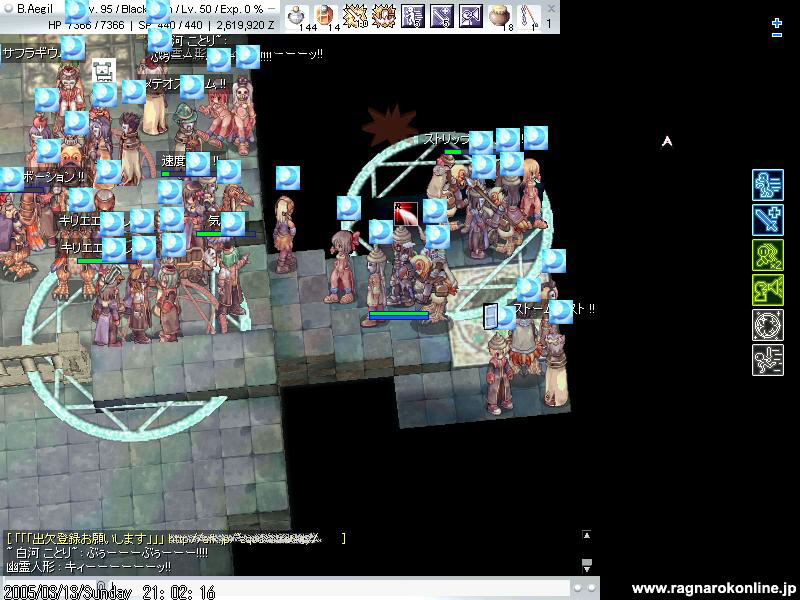Click the white arrow marker on the minimap
This screenshot has height=600, width=800.
click(x=667, y=142)
